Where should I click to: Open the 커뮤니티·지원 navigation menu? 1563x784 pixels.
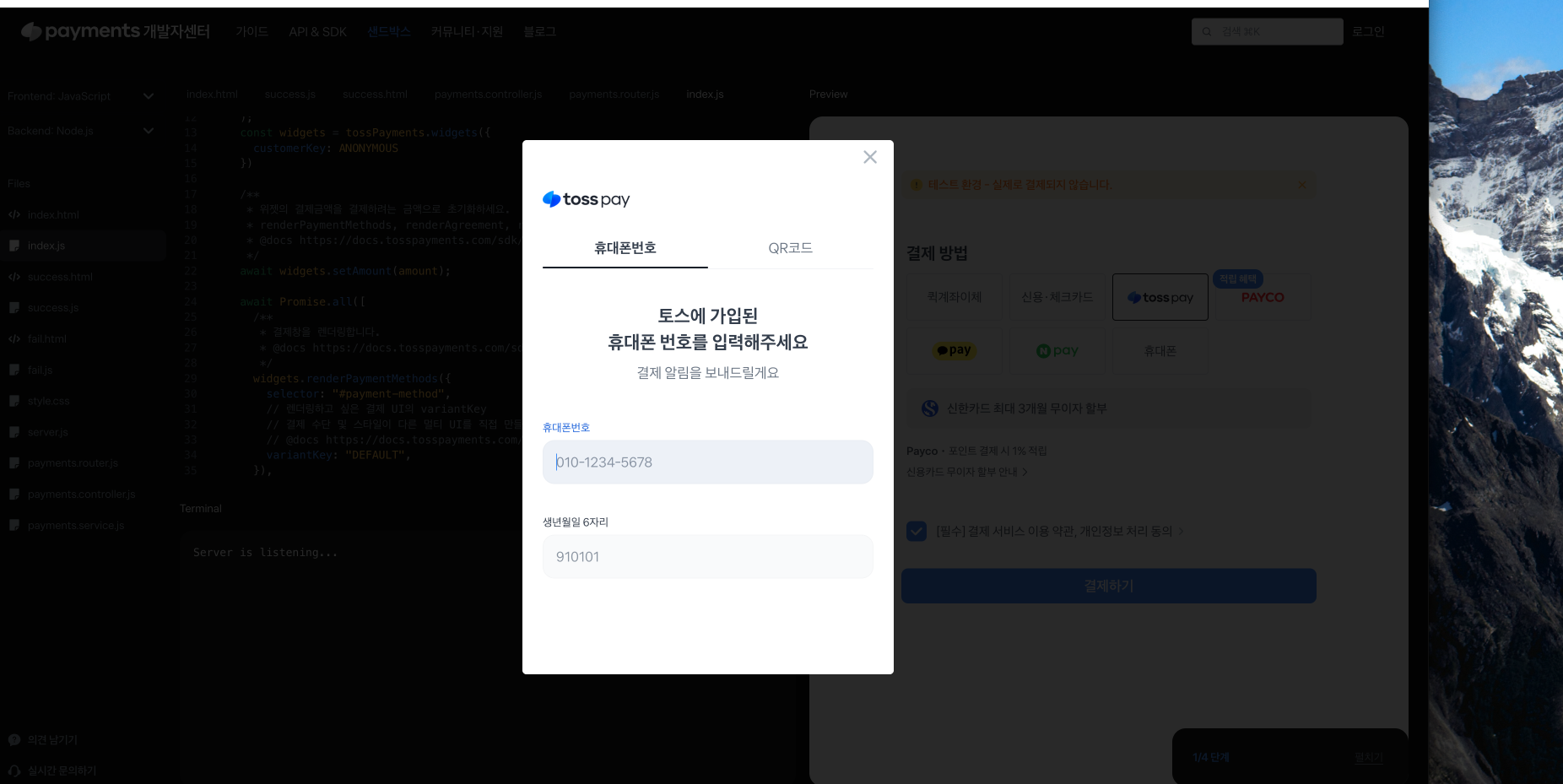[468, 32]
